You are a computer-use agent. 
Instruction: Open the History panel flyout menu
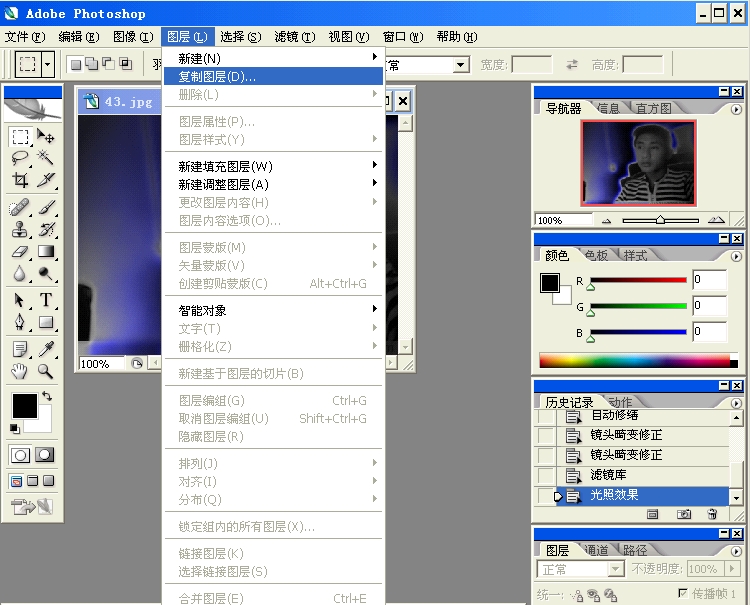736,403
